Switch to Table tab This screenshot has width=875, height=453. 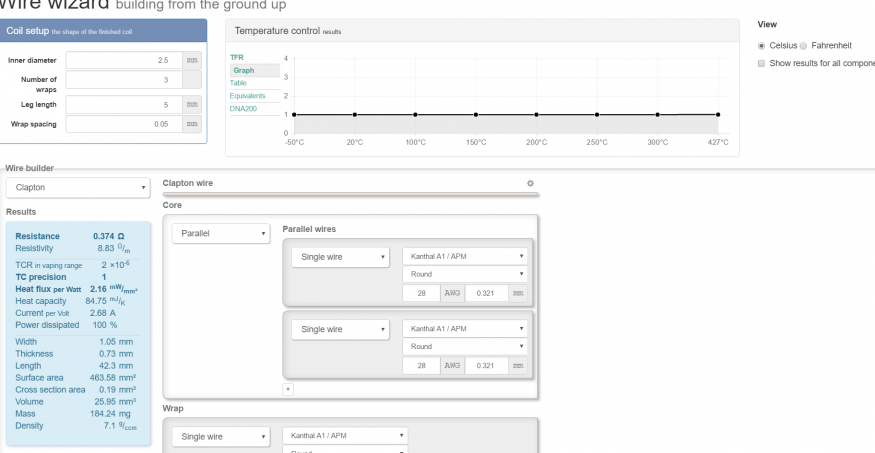pos(238,83)
